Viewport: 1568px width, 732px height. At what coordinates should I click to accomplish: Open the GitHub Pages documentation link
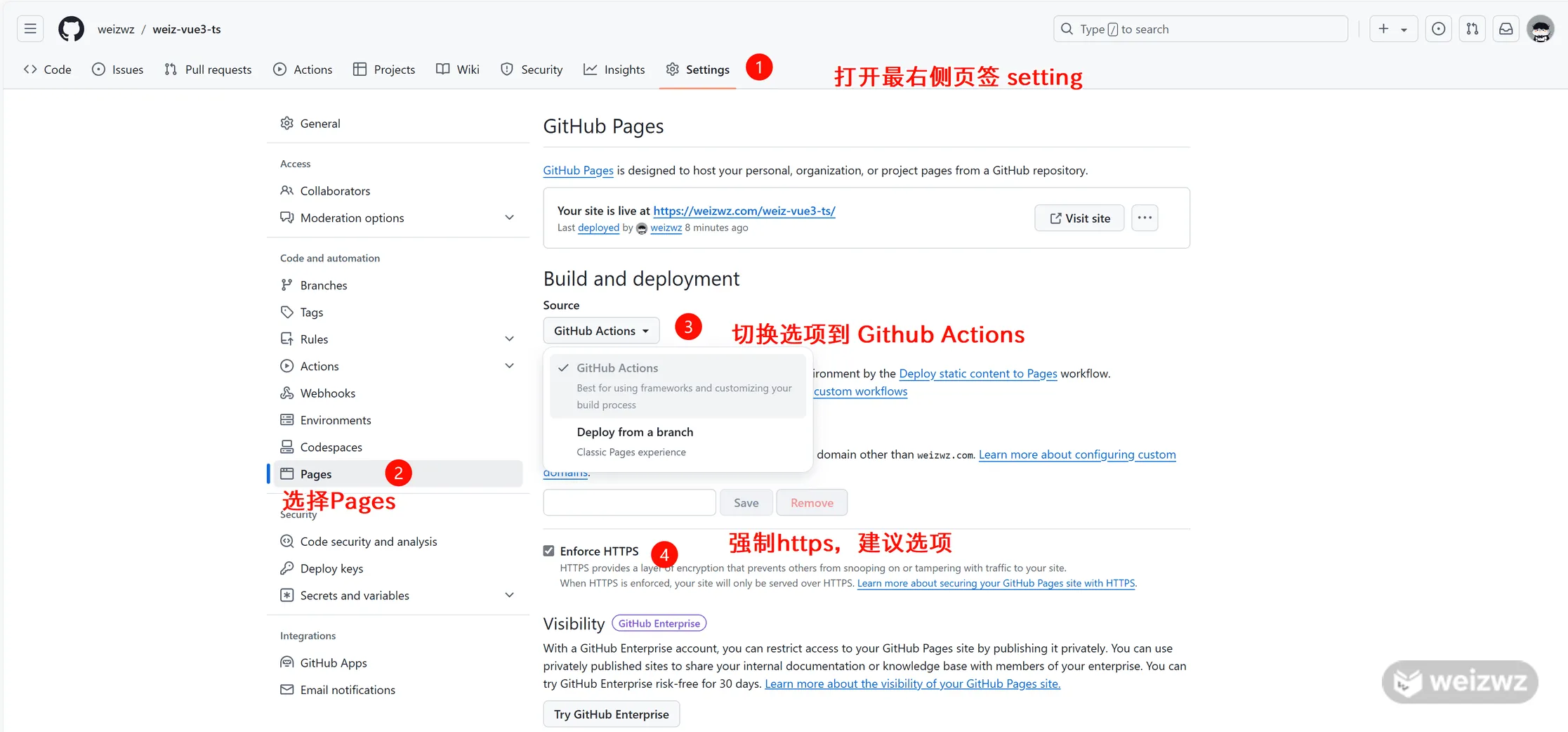(578, 171)
